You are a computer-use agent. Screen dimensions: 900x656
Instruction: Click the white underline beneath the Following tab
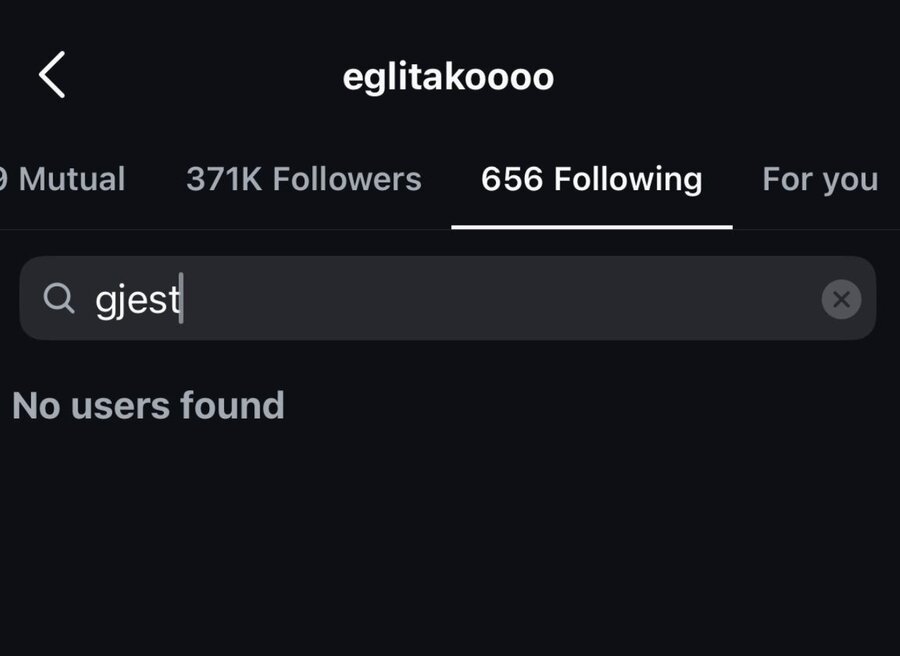[591, 227]
